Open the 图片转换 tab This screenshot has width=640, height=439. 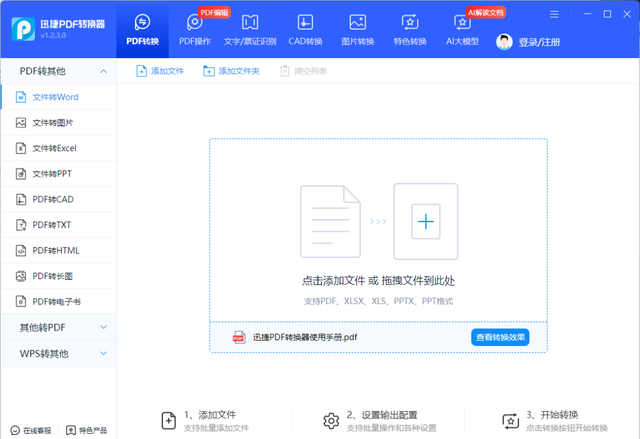click(x=358, y=29)
